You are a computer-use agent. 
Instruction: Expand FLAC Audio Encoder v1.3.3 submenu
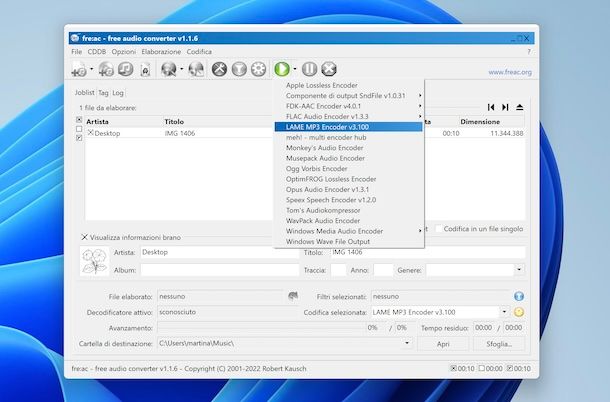click(x=349, y=116)
